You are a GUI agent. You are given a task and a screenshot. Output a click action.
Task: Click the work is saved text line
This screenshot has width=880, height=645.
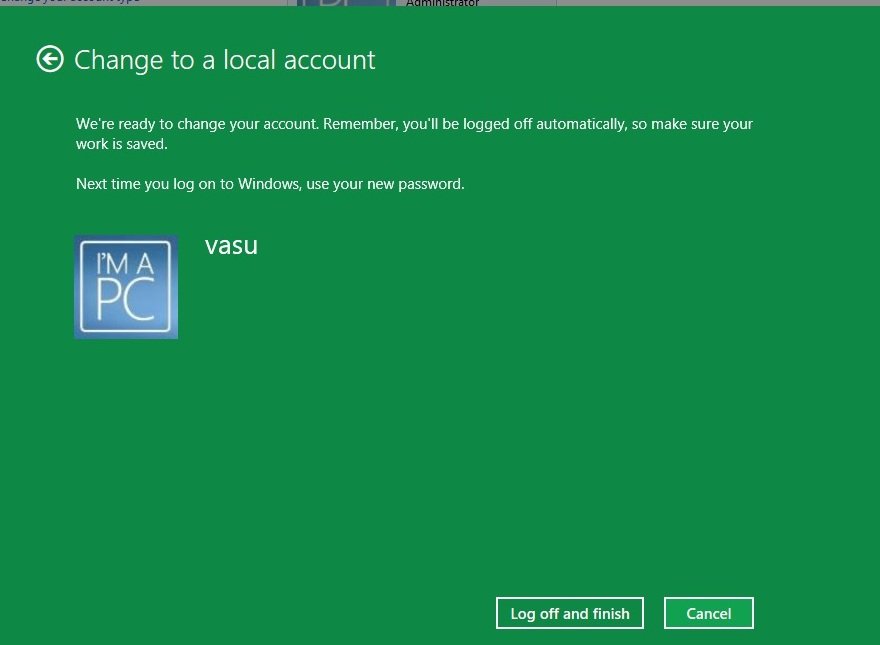pos(122,144)
